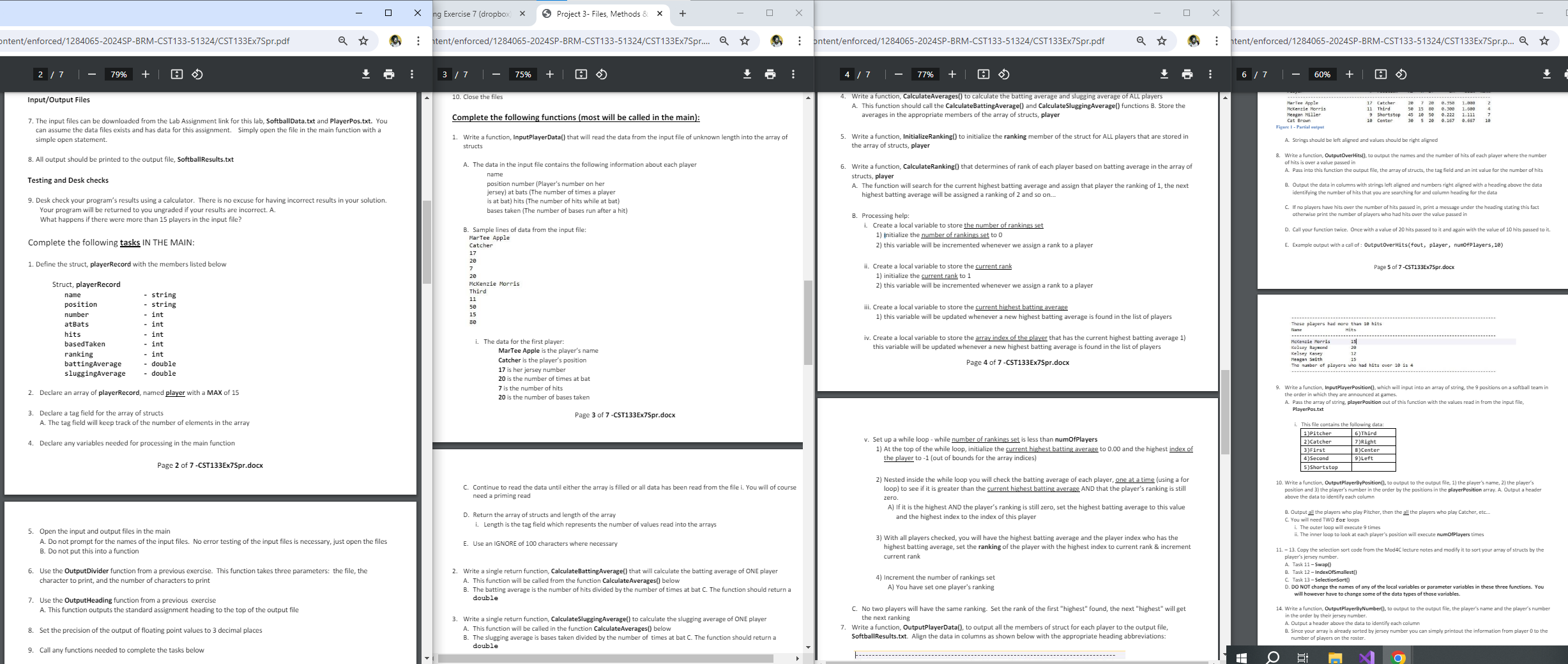The height and width of the screenshot is (664, 1568).
Task: Open the PDF viewer's more-actions menu
Action: click(x=413, y=74)
